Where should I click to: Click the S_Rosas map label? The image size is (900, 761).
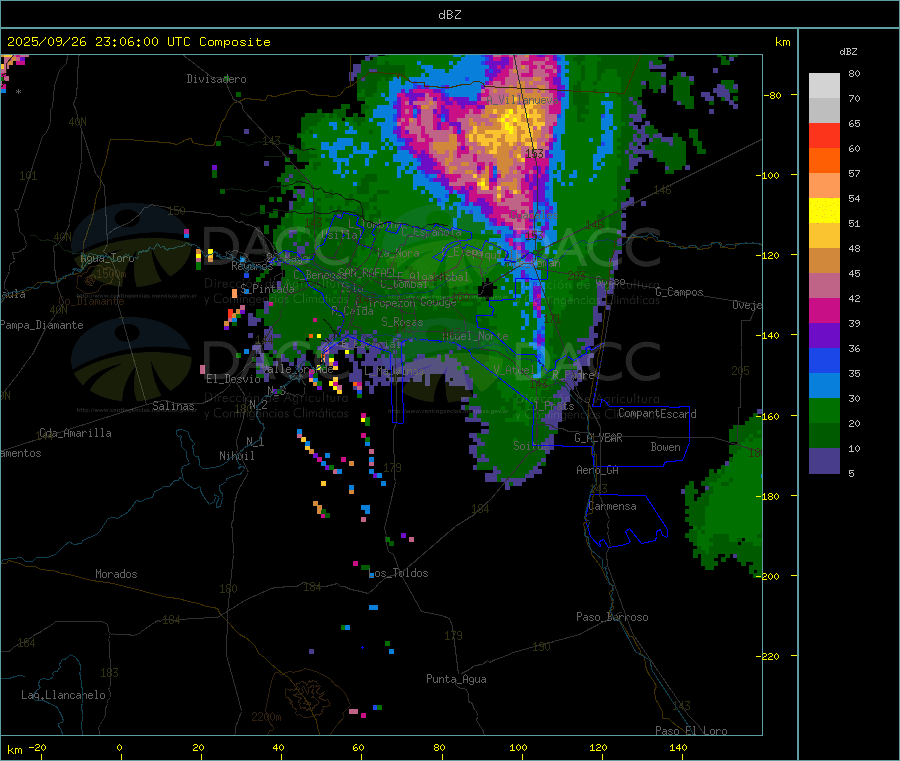tap(402, 322)
